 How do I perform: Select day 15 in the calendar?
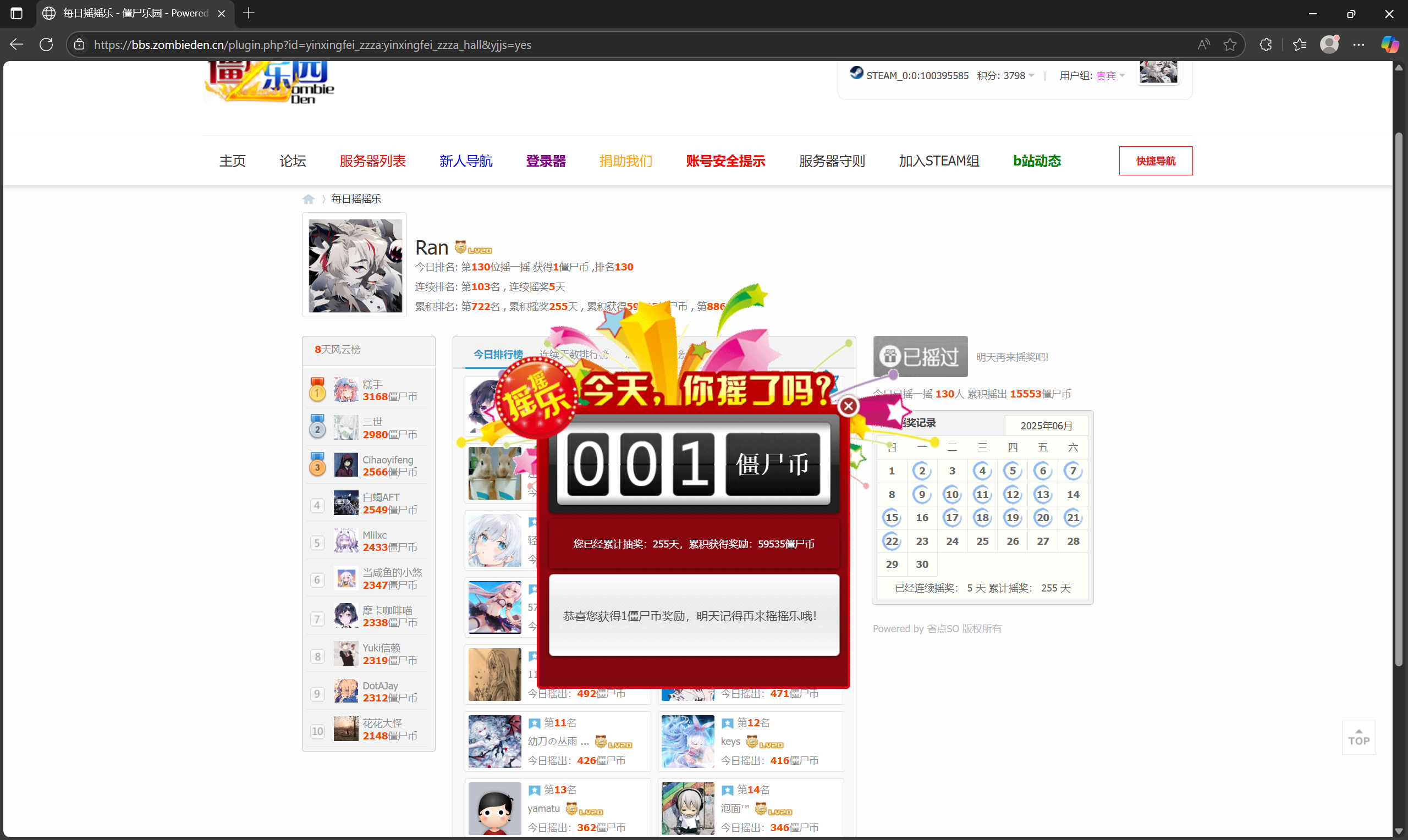click(x=892, y=518)
